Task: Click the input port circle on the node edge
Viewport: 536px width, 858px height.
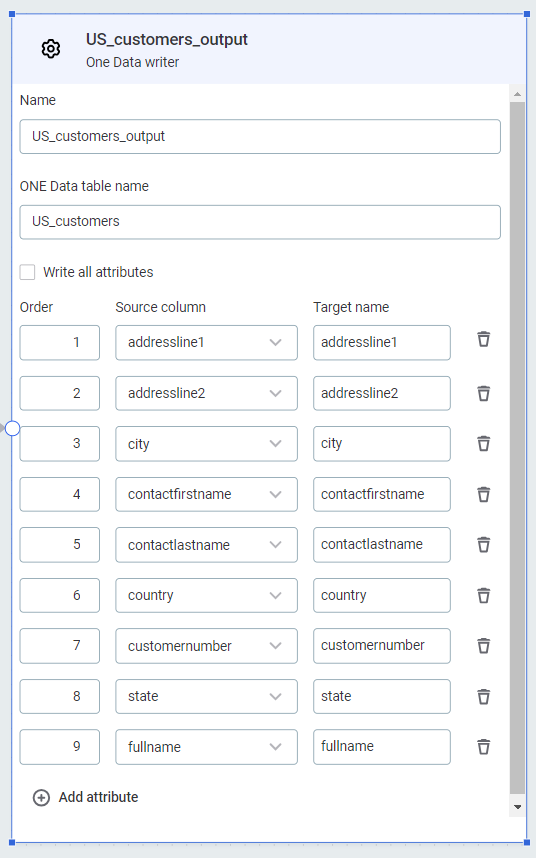Action: coord(12,428)
